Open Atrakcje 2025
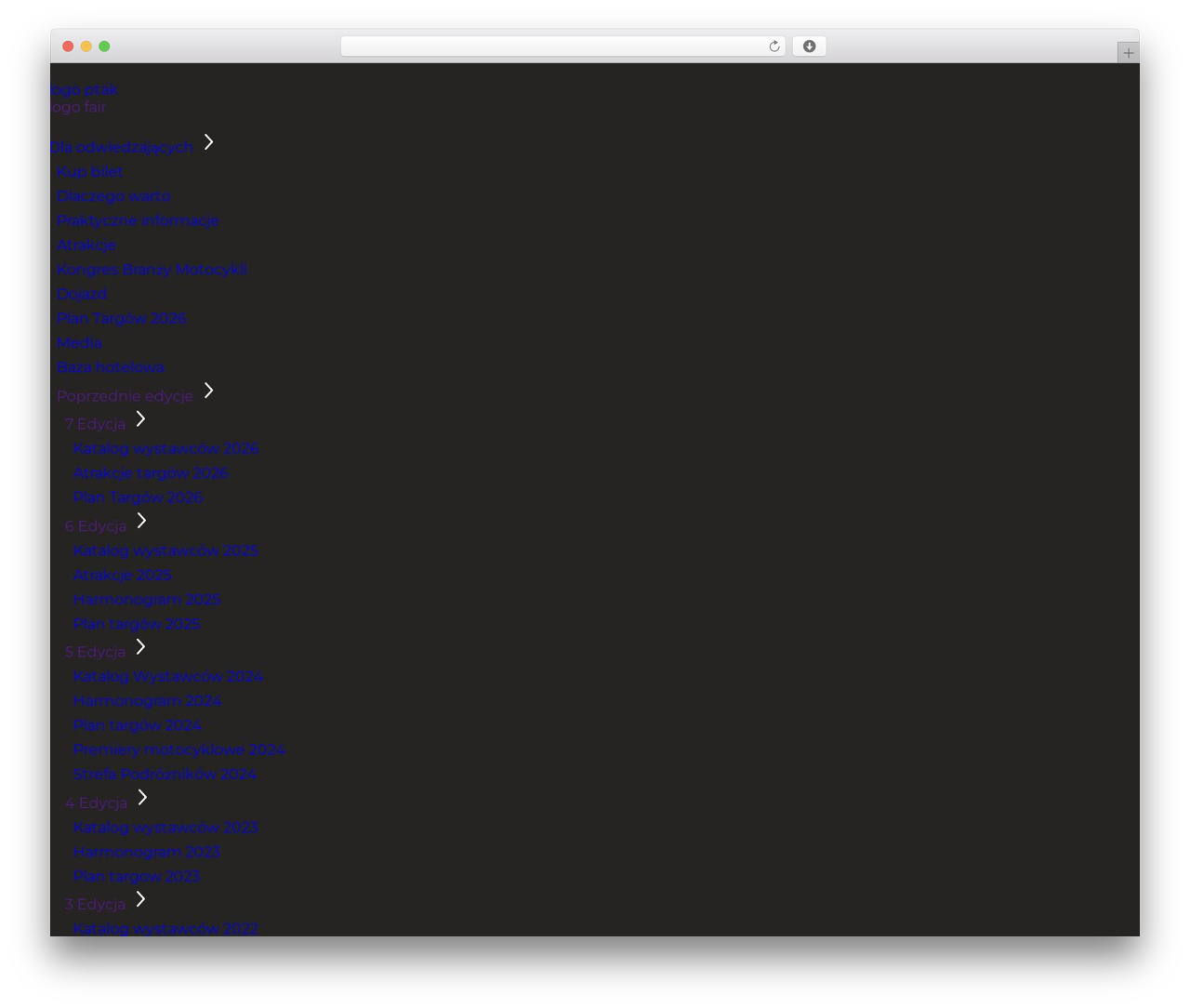This screenshot has width=1190, height=1008. tap(123, 575)
